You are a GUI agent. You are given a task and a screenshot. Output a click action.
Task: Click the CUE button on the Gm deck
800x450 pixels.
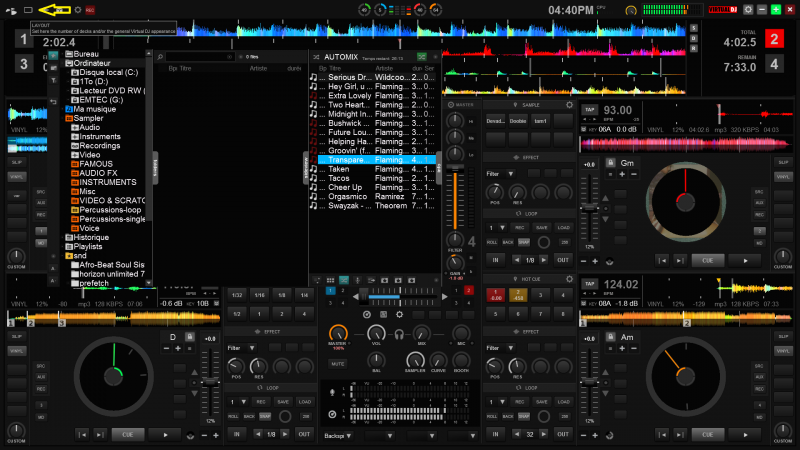707,261
